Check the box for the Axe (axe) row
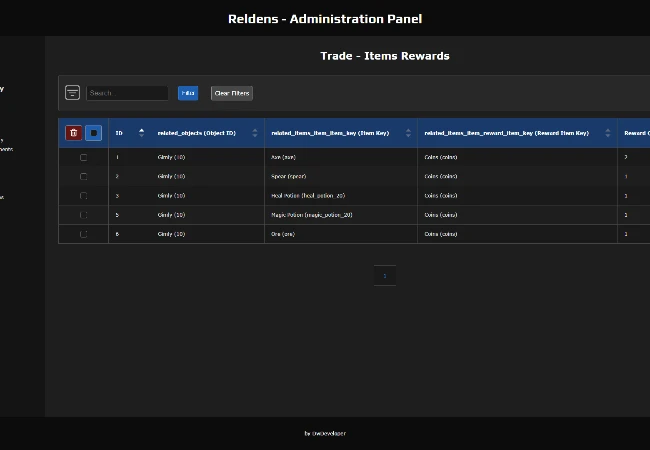Screen dimensions: 650x450 84,157
